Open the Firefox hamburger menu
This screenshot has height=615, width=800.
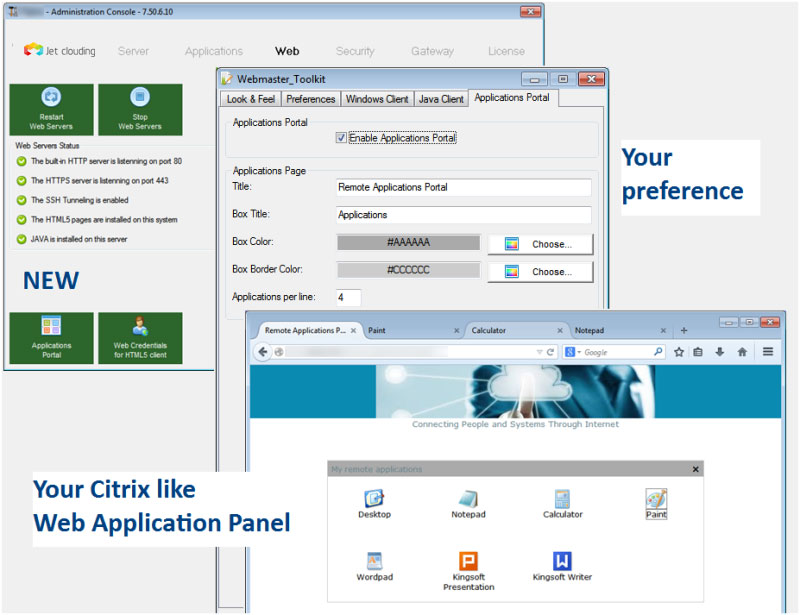pos(766,352)
